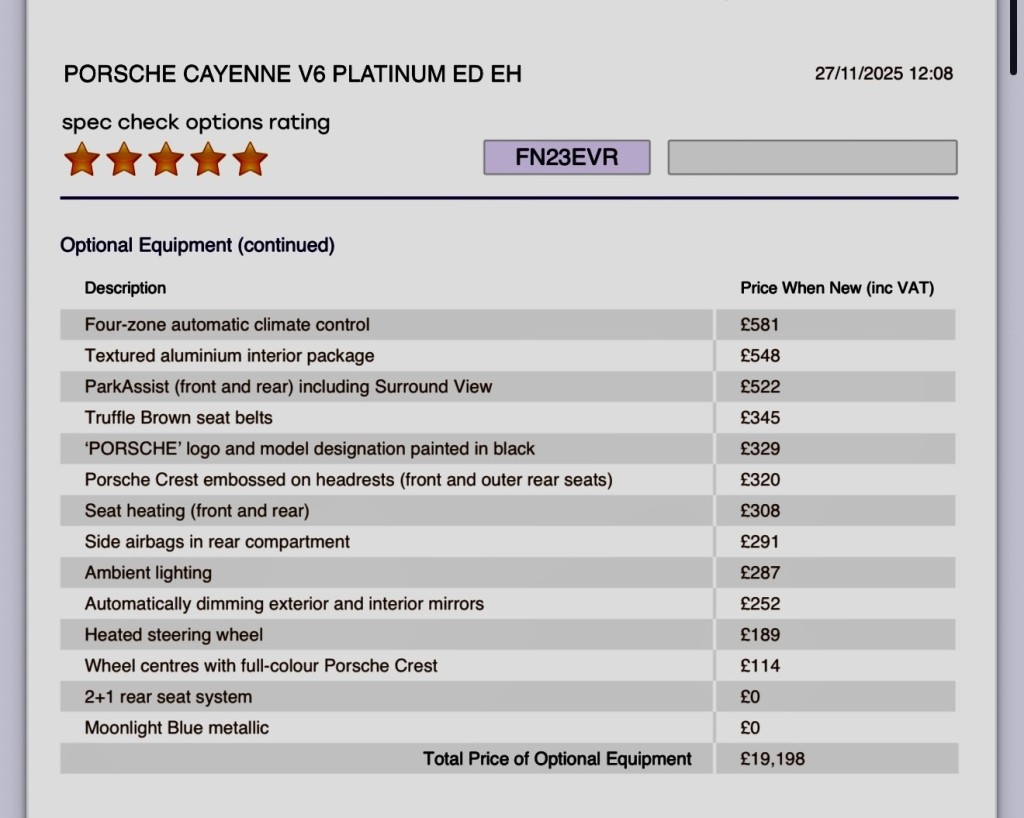Click the Price When New column header
This screenshot has height=818, width=1024.
(837, 288)
